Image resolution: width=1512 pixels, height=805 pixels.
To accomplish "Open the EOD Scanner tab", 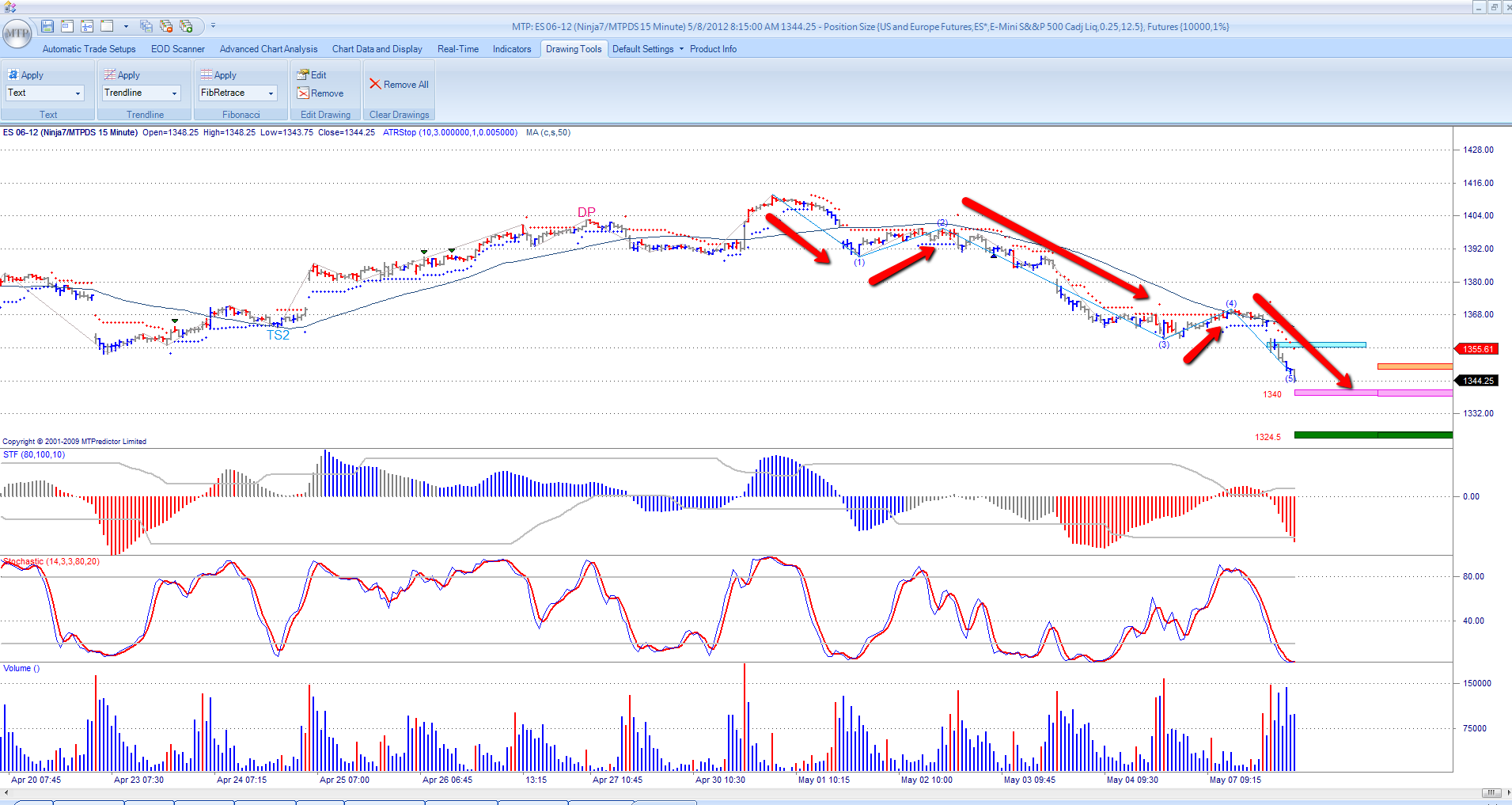I will coord(178,49).
